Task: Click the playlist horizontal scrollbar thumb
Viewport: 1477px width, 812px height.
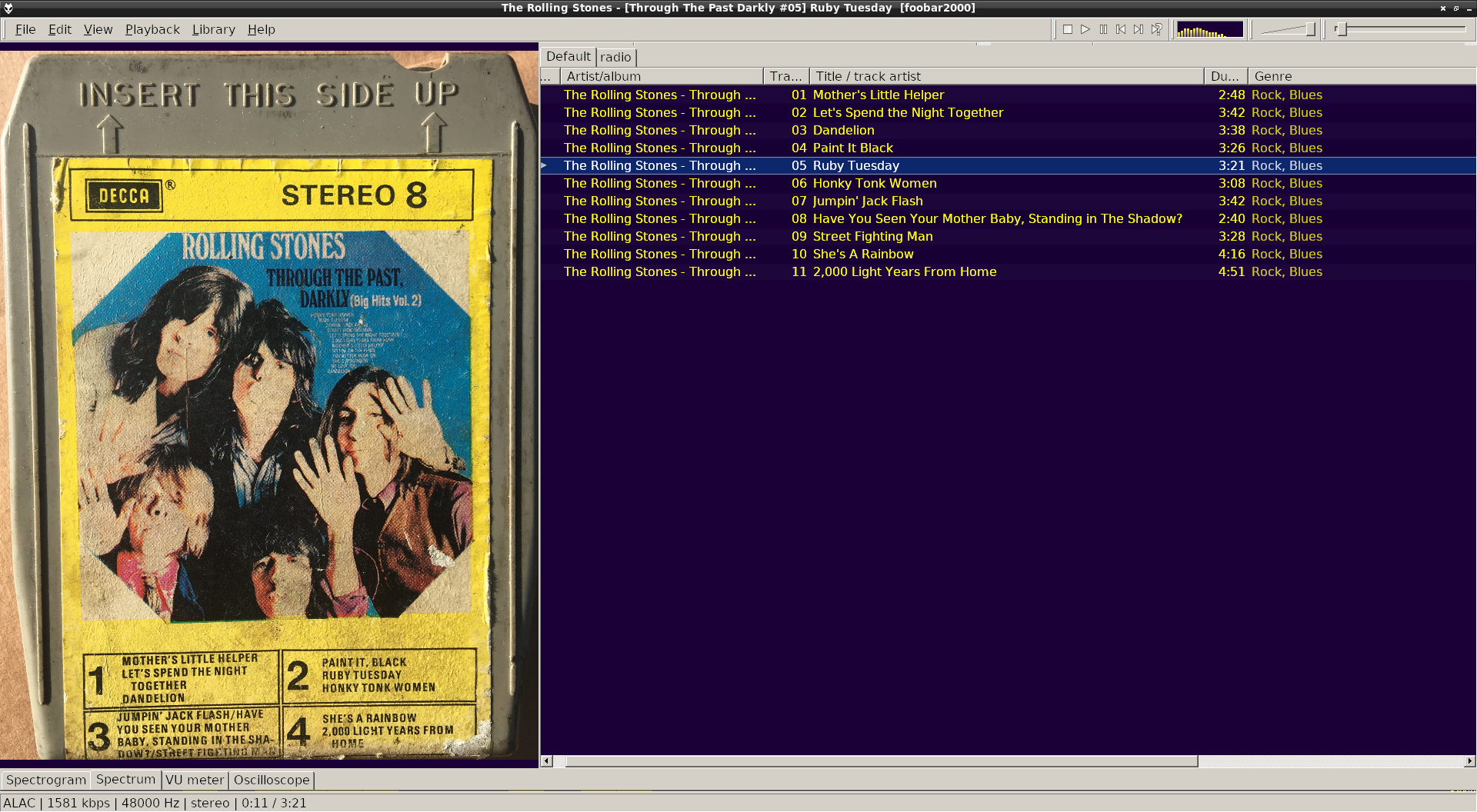Action: (x=882, y=761)
